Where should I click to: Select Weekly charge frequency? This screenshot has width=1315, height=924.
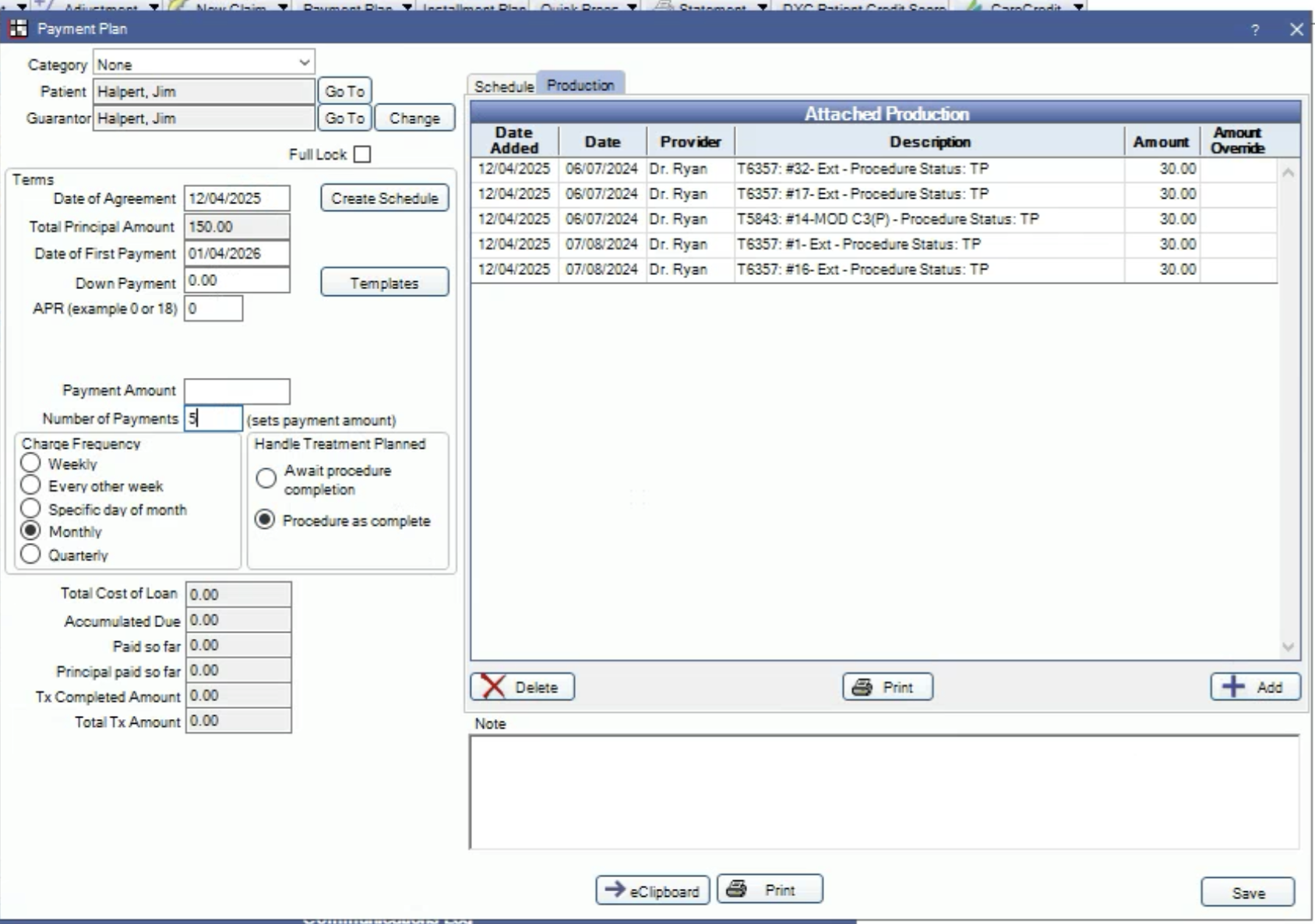(x=30, y=464)
